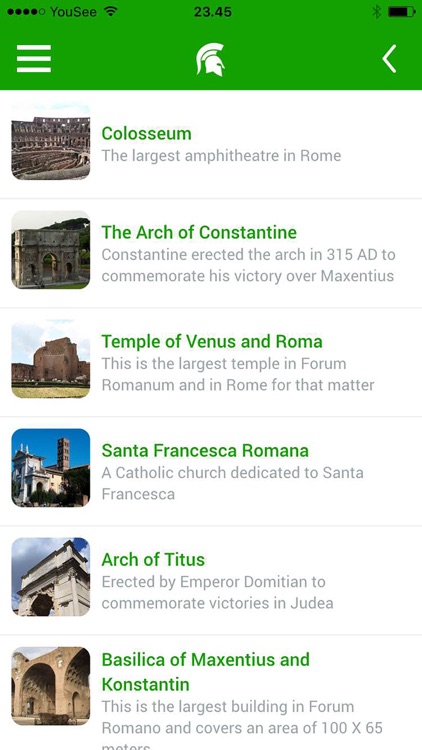The image size is (422, 750).
Task: Tap the 'largest amphitheatre in Rome' description
Action: coord(222,156)
